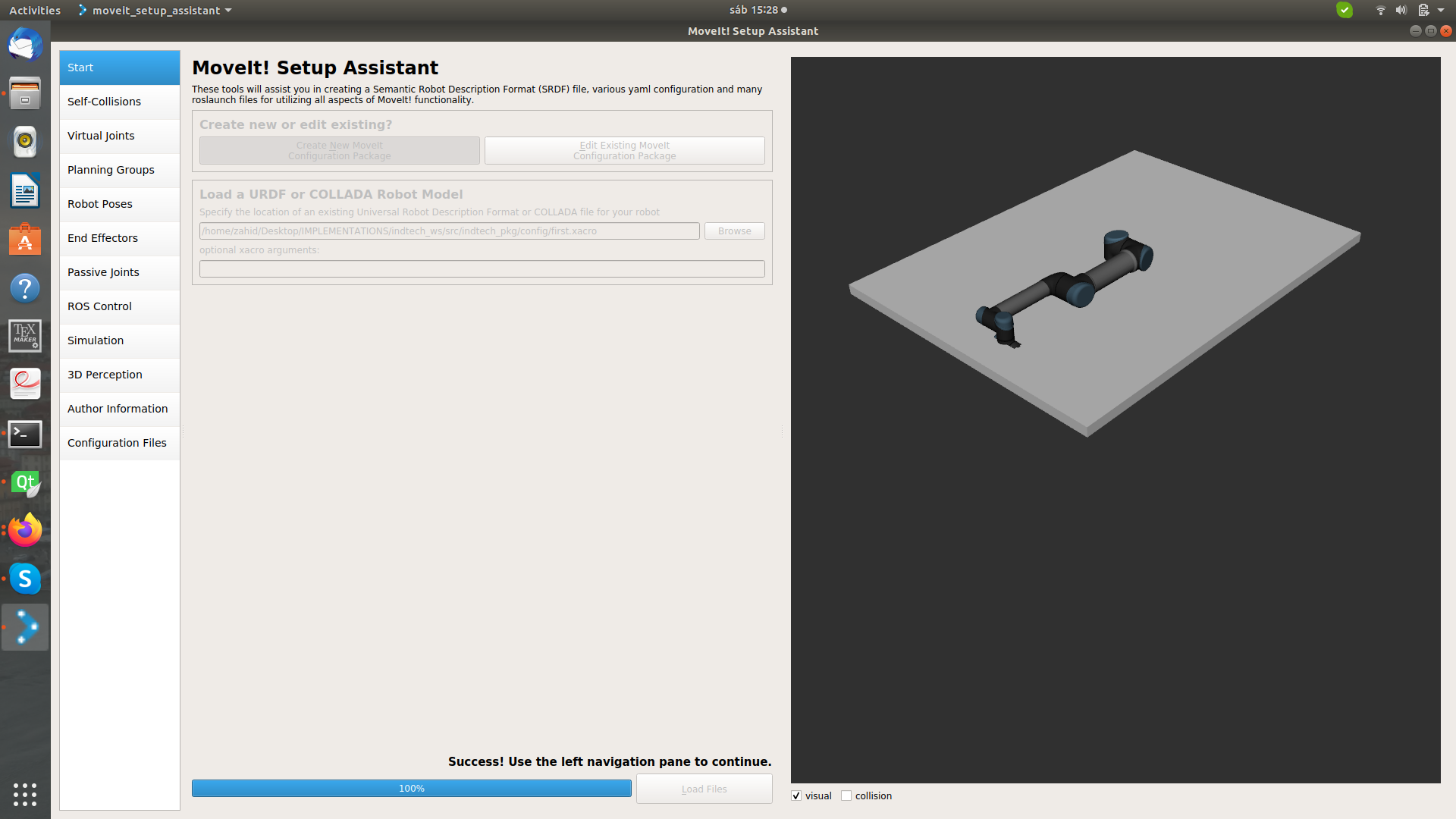Open the 3D Perception tab

(x=120, y=375)
